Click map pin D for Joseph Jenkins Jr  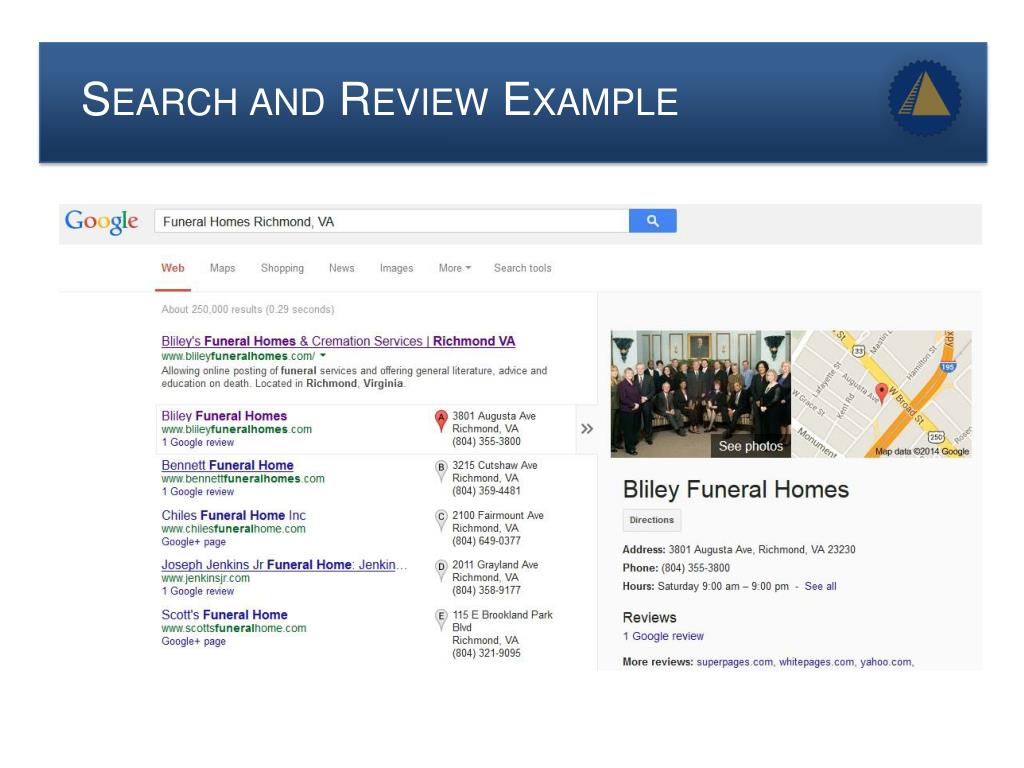[x=441, y=569]
